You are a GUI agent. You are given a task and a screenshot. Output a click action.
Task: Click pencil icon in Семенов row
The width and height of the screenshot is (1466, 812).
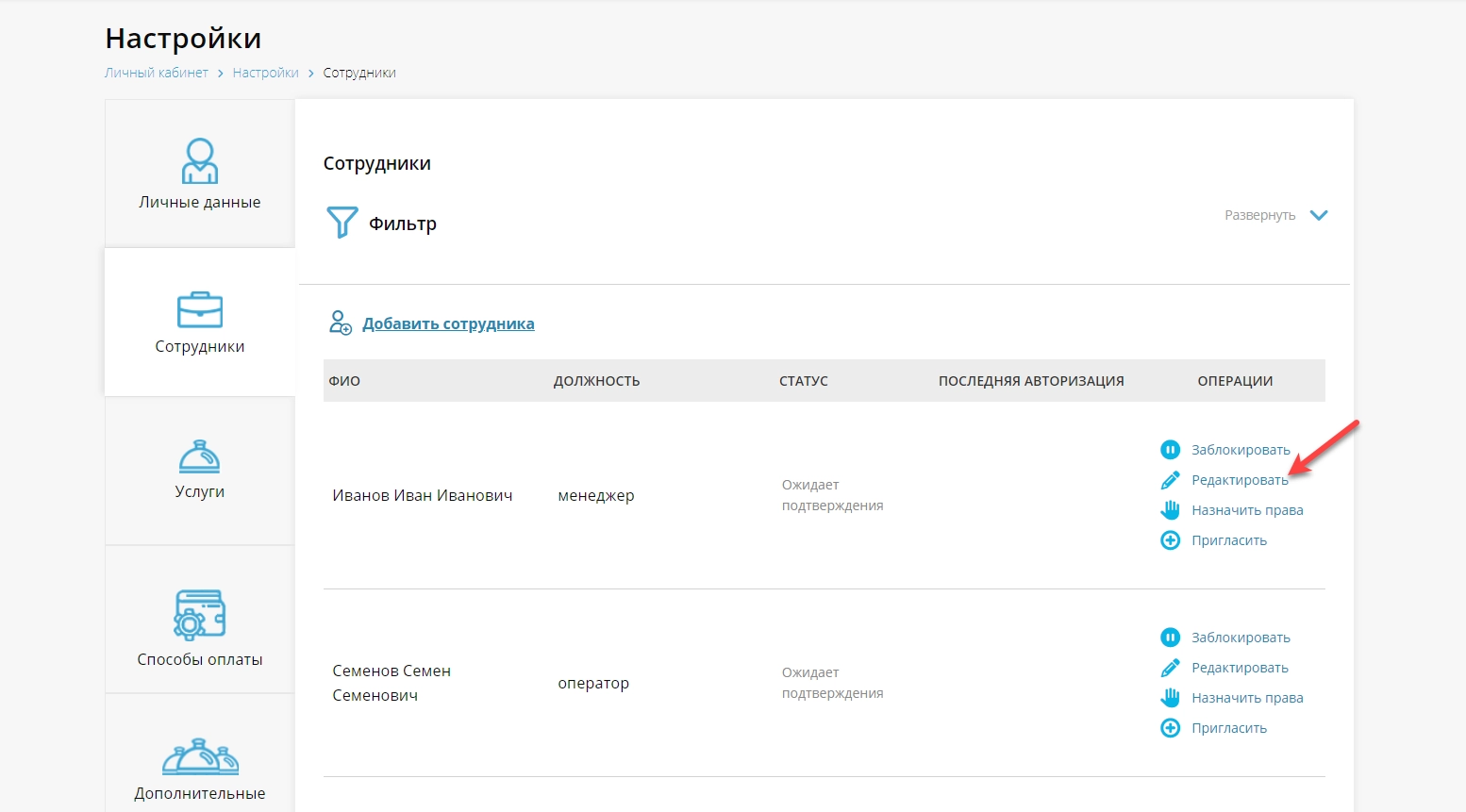[x=1170, y=668]
